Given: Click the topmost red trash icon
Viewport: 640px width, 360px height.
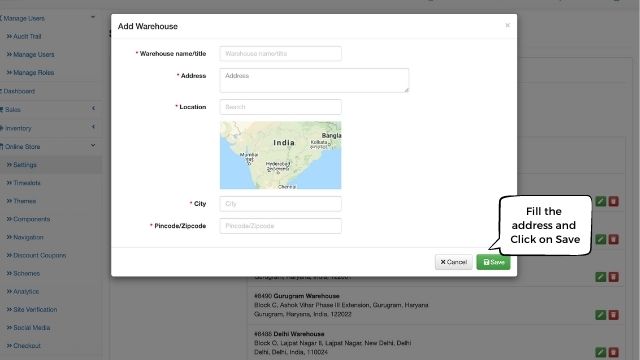Looking at the screenshot, I should [x=613, y=201].
